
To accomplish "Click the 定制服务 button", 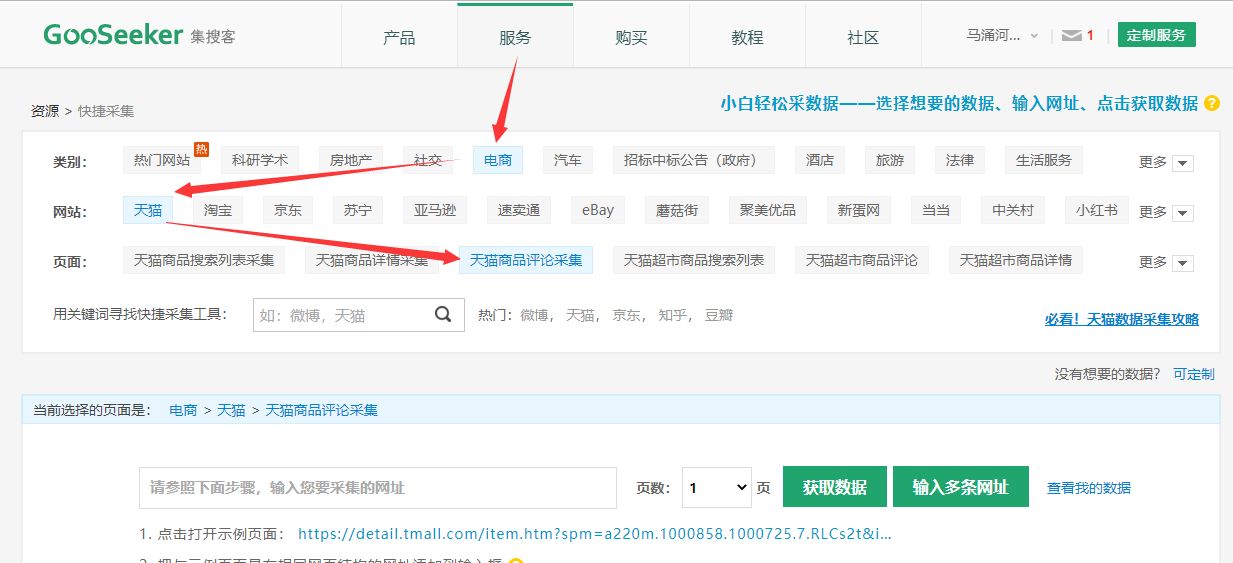I will tap(1156, 35).
